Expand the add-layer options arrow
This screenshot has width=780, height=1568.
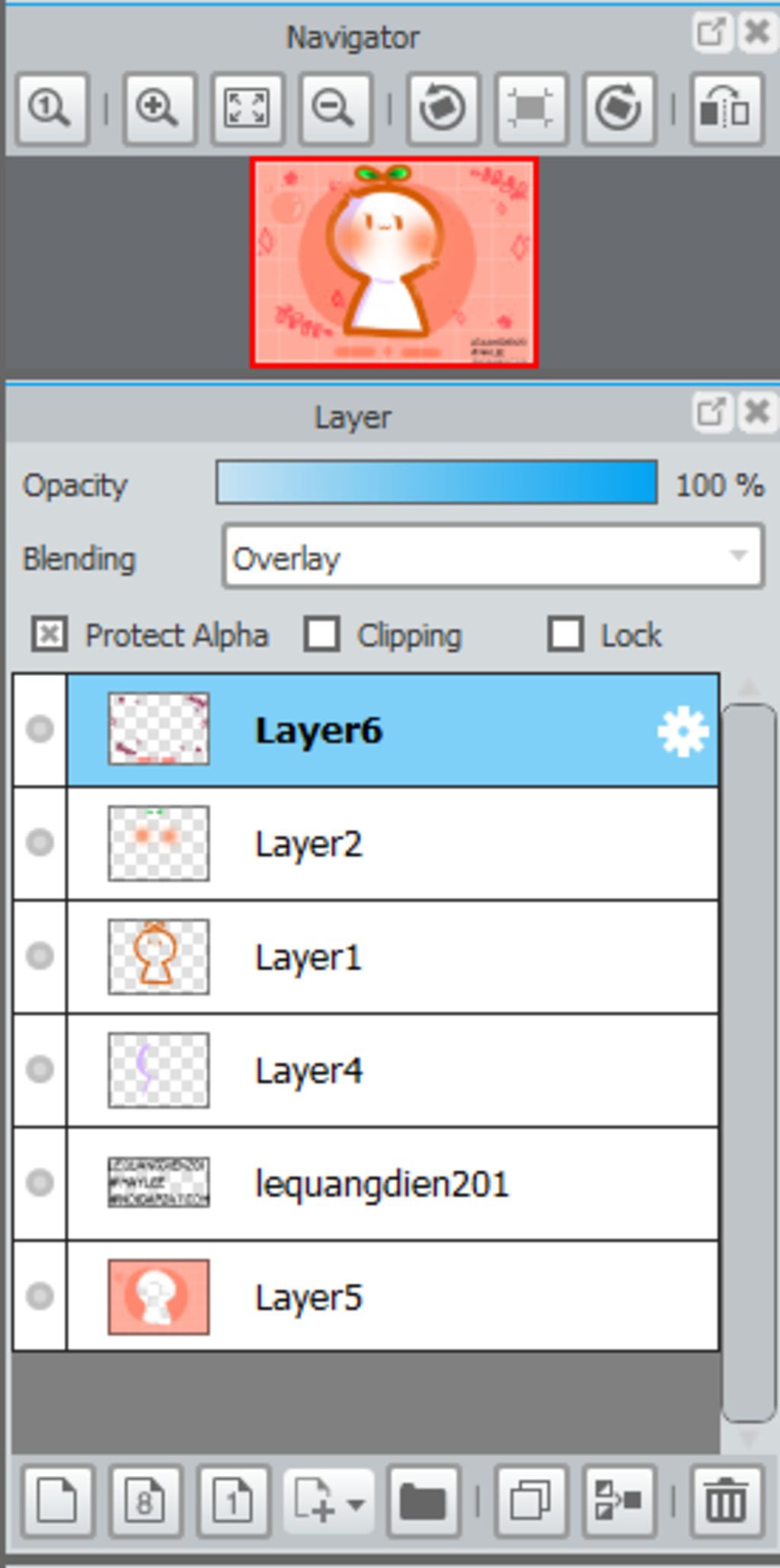pyautogui.click(x=356, y=1503)
